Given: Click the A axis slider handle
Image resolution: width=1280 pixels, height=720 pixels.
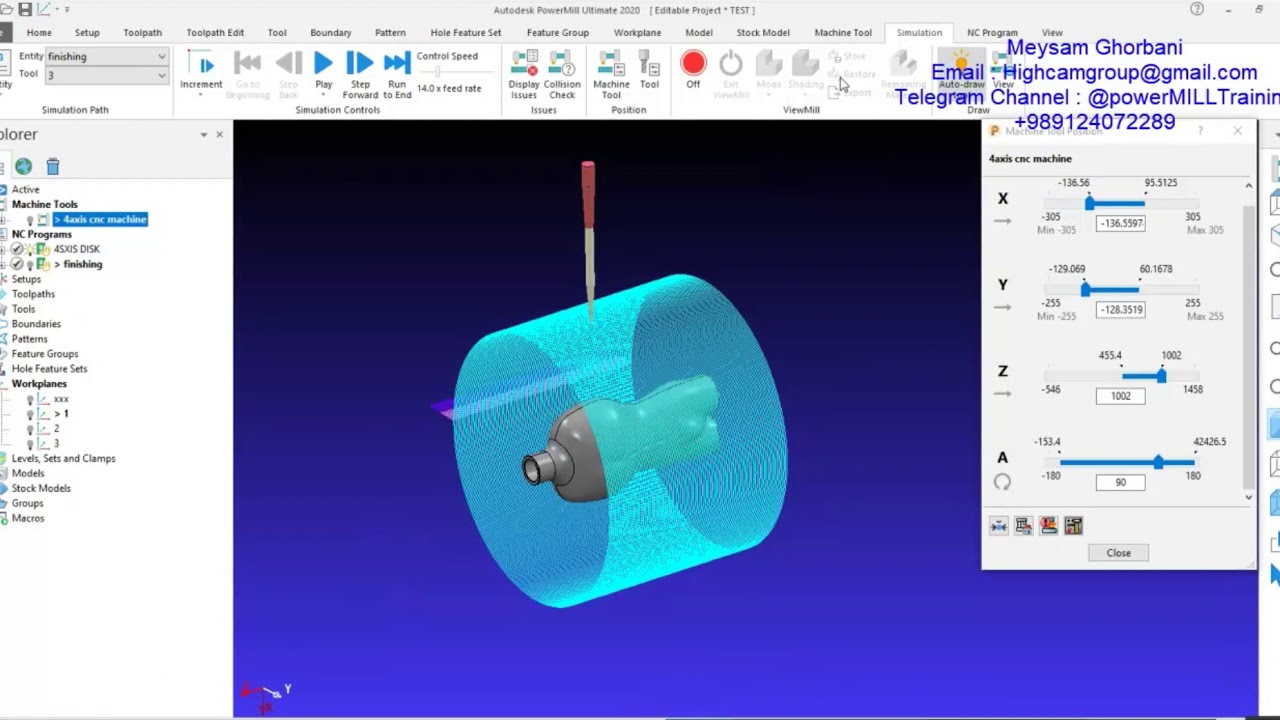Looking at the screenshot, I should pos(1158,462).
